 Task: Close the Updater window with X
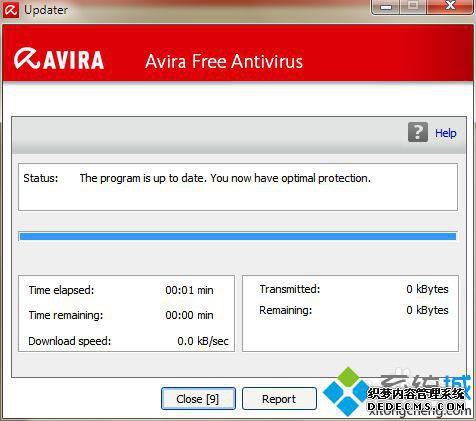pyautogui.click(x=450, y=6)
